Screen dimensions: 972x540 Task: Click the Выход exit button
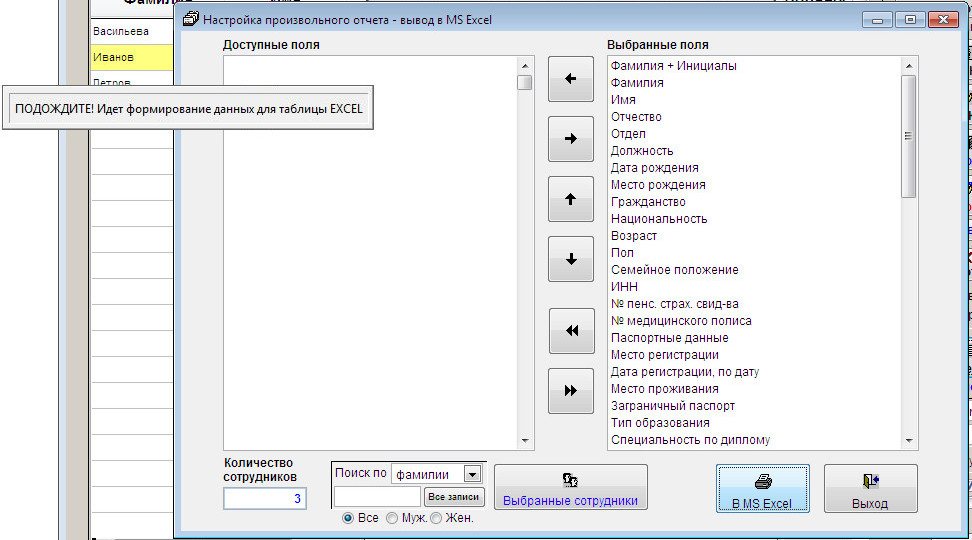[x=870, y=489]
